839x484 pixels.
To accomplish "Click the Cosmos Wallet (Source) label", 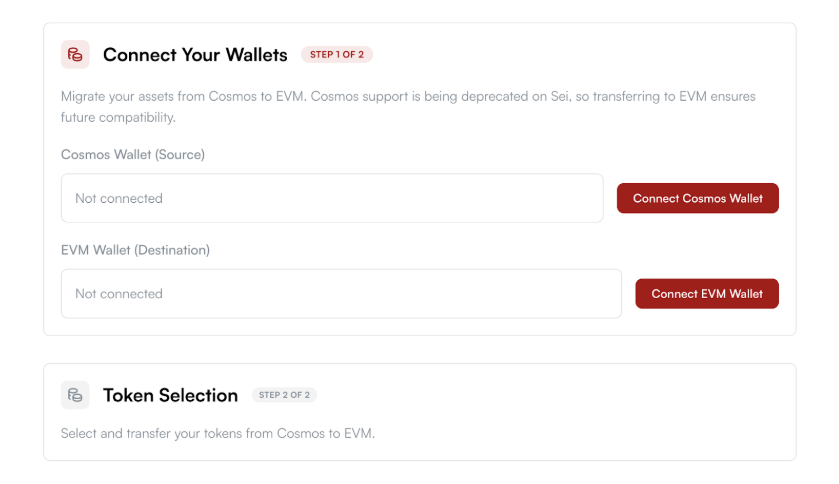I will pyautogui.click(x=132, y=154).
